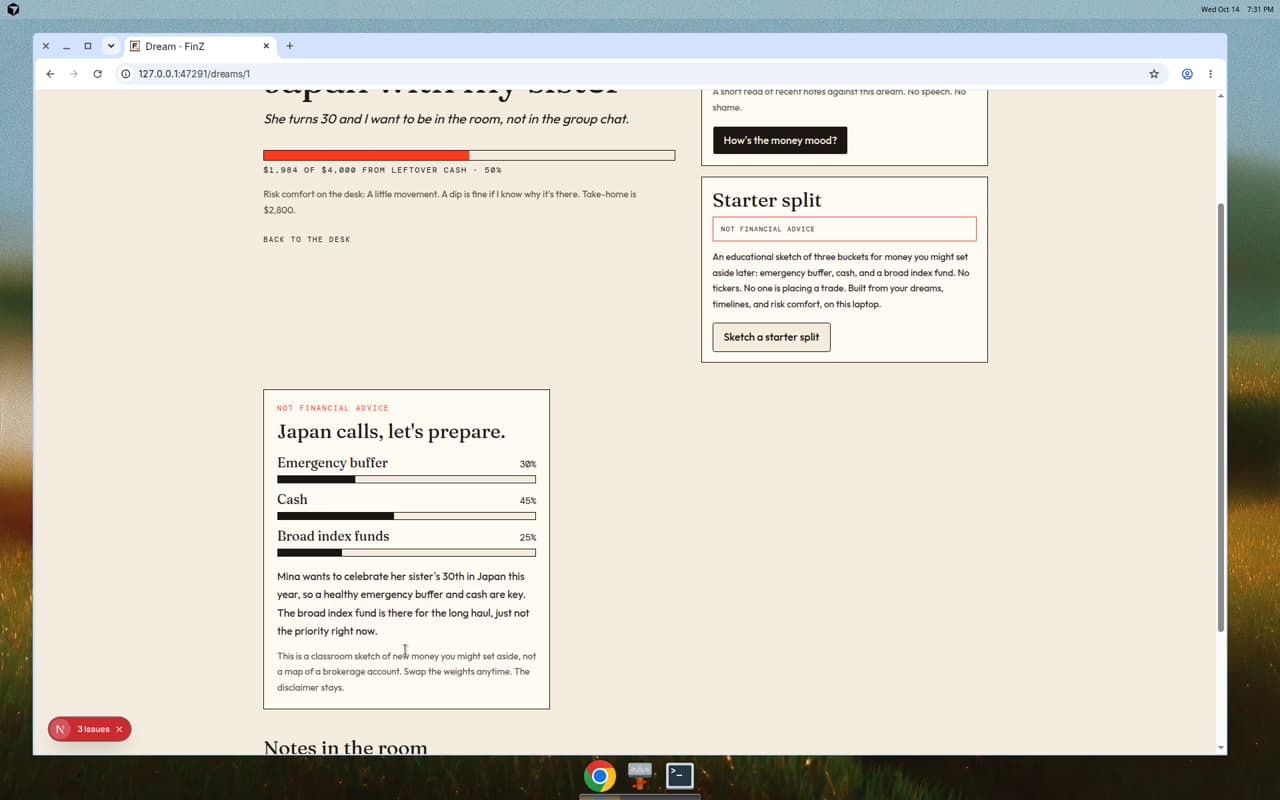The height and width of the screenshot is (800, 1280).
Task: Open the Chrome profile icon
Action: [x=1187, y=74]
